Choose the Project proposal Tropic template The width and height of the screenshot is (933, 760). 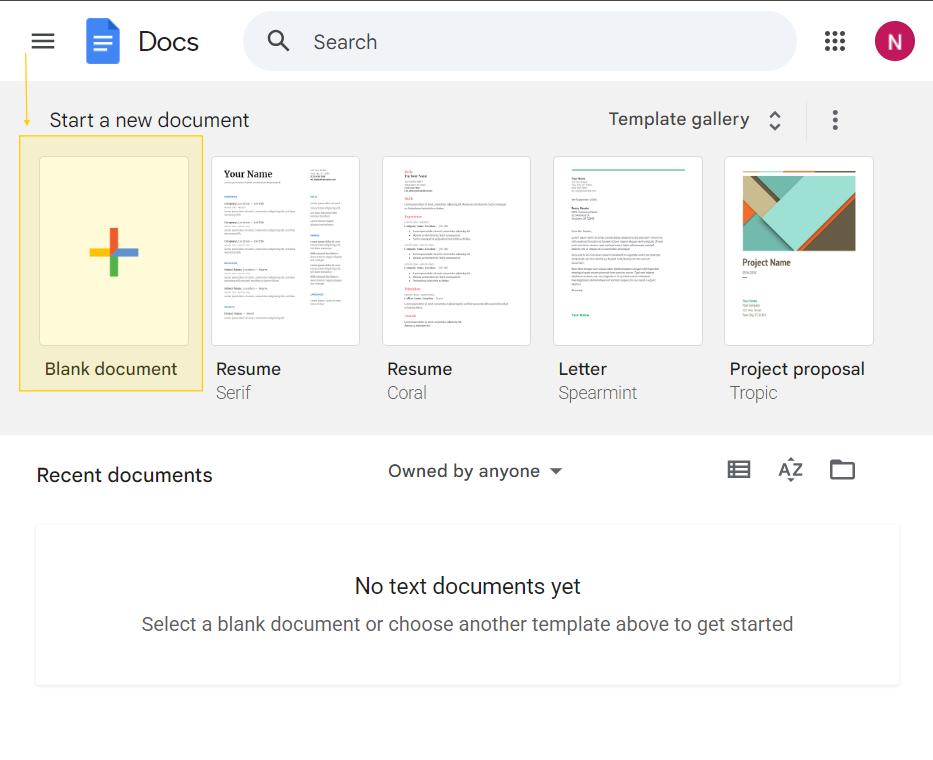[x=799, y=251]
